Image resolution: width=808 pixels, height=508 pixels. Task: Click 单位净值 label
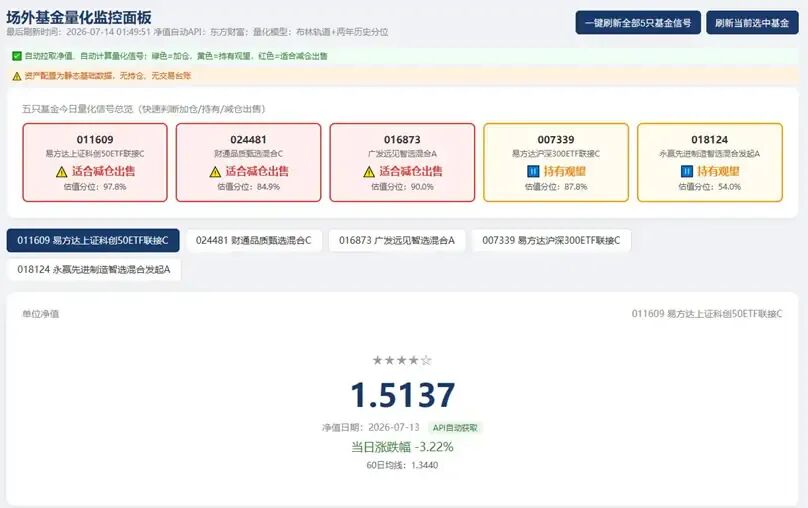(41, 314)
